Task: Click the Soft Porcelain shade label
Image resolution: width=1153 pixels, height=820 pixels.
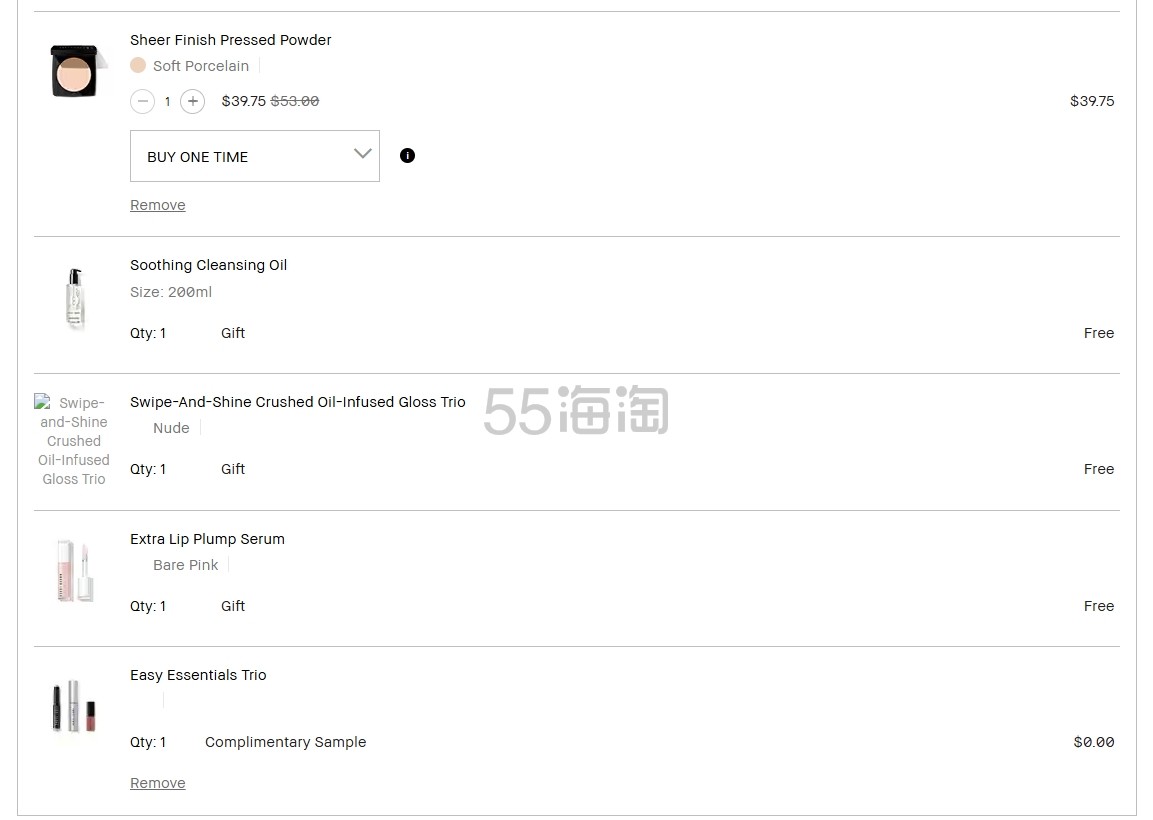Action: pos(201,66)
